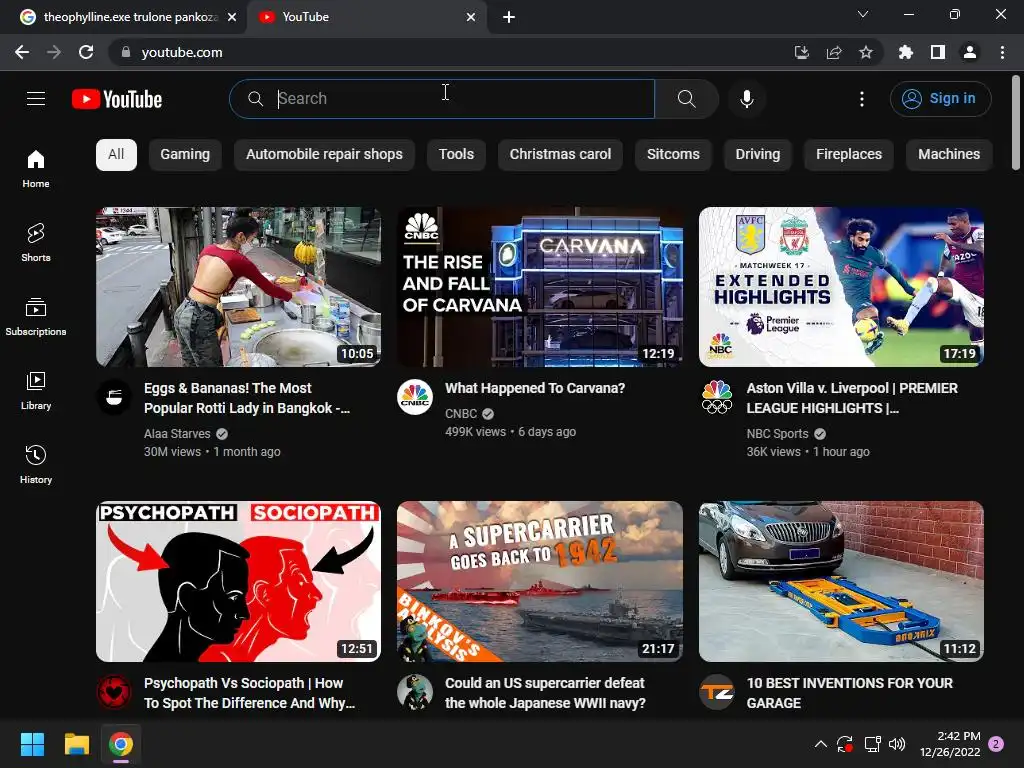Click Chrome in the taskbar
Image resolution: width=1024 pixels, height=768 pixels.
pos(121,744)
